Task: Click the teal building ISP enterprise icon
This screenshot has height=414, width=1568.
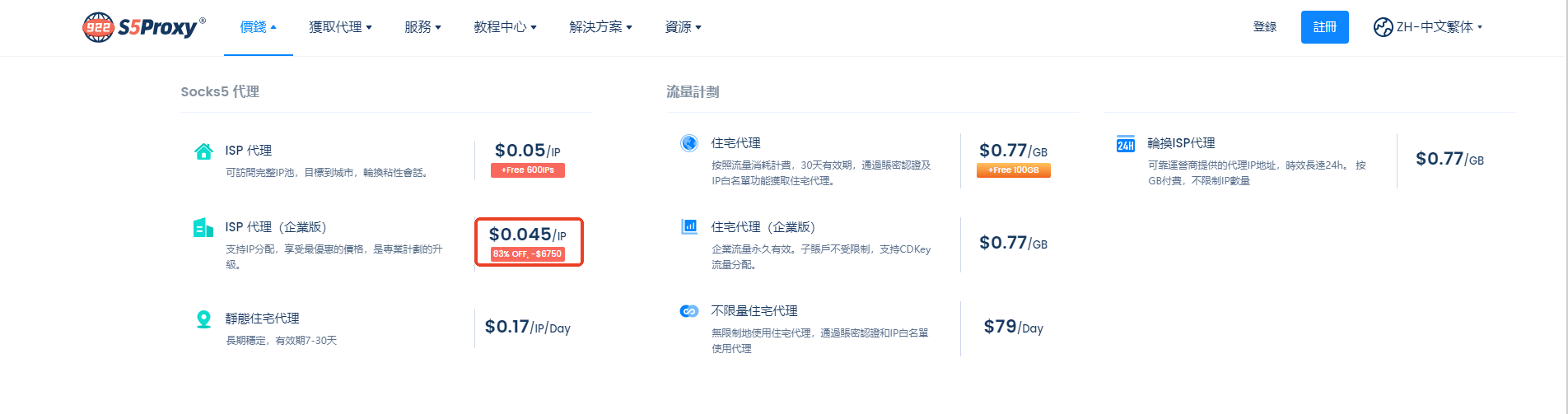Action: (203, 227)
